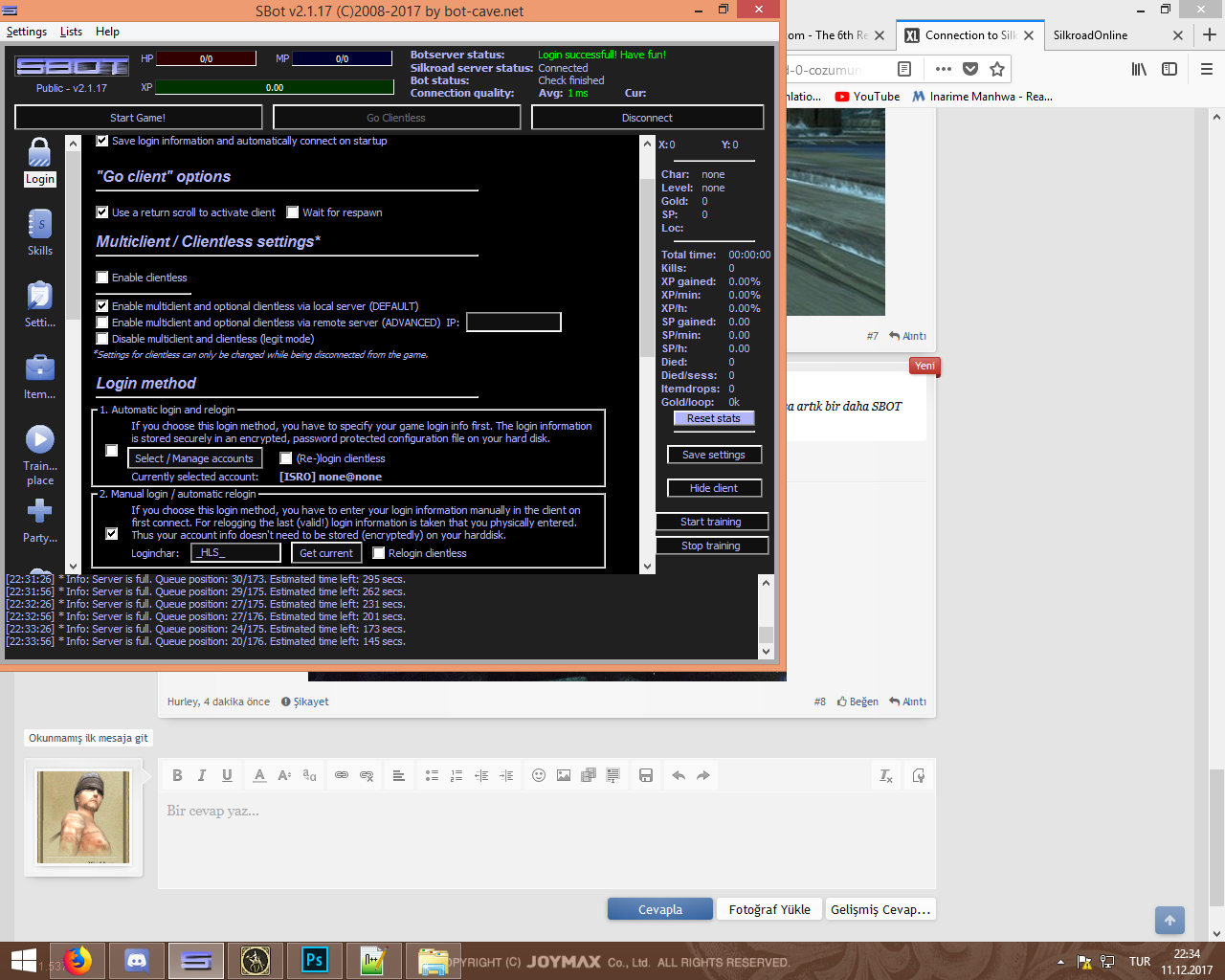1225x980 pixels.
Task: Open the font size dropdown in editor
Action: tap(284, 775)
